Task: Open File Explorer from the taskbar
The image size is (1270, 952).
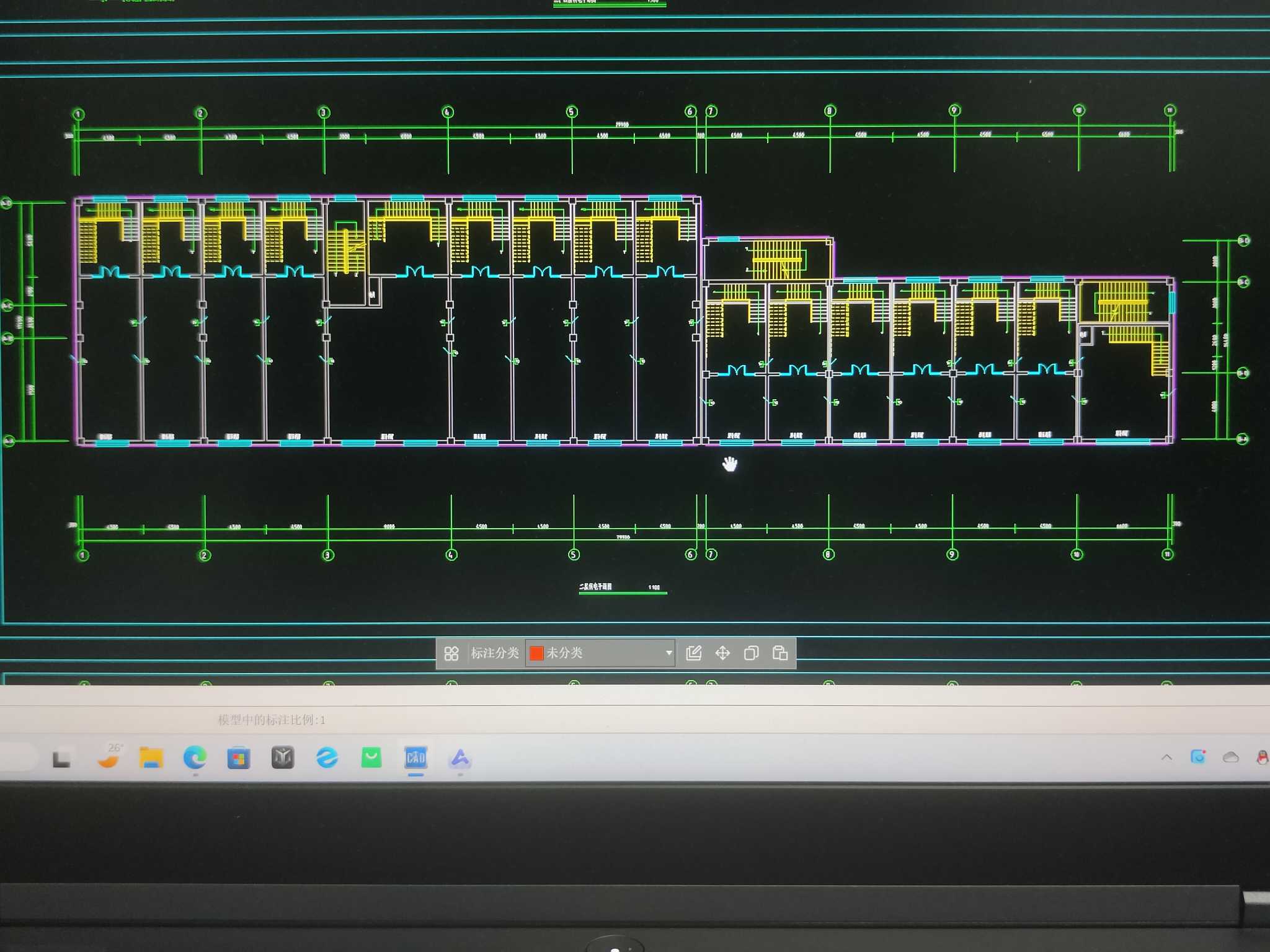Action: tap(151, 757)
